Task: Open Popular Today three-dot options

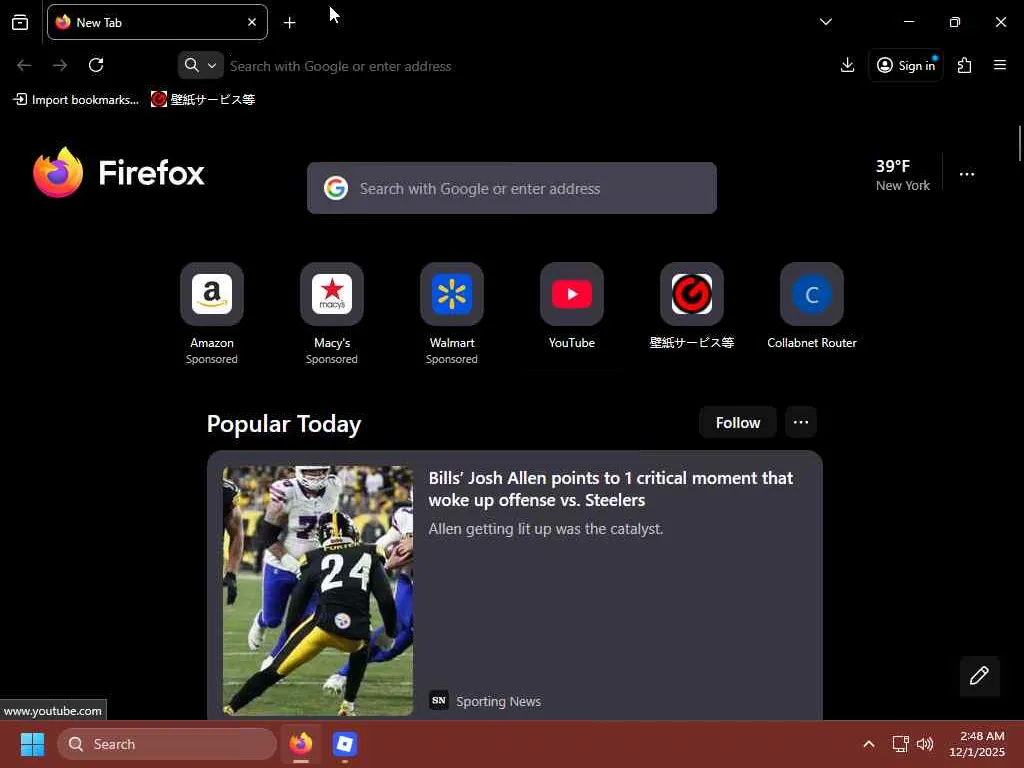Action: pos(801,423)
